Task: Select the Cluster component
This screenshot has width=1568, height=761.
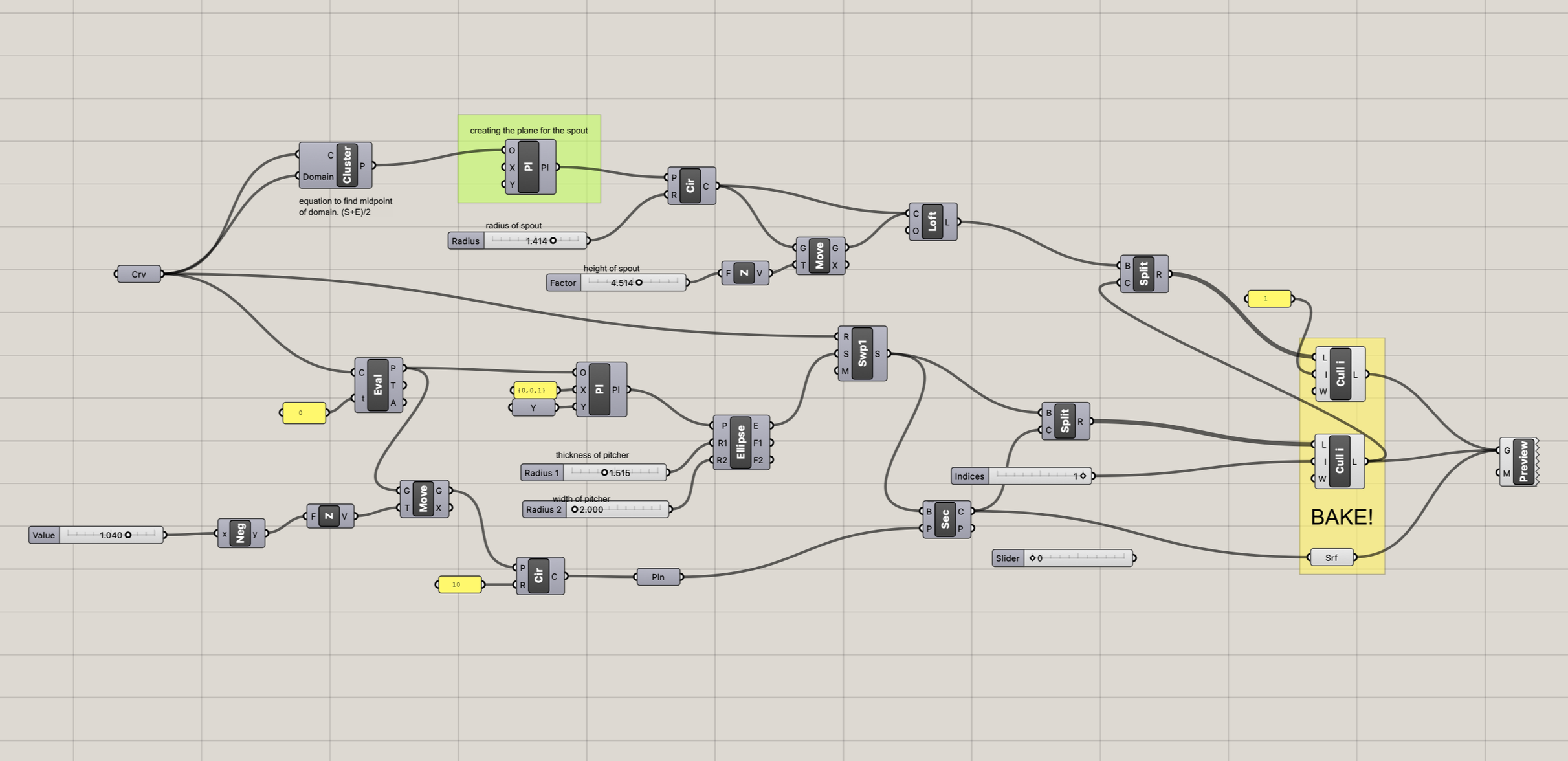Action: tap(346, 165)
